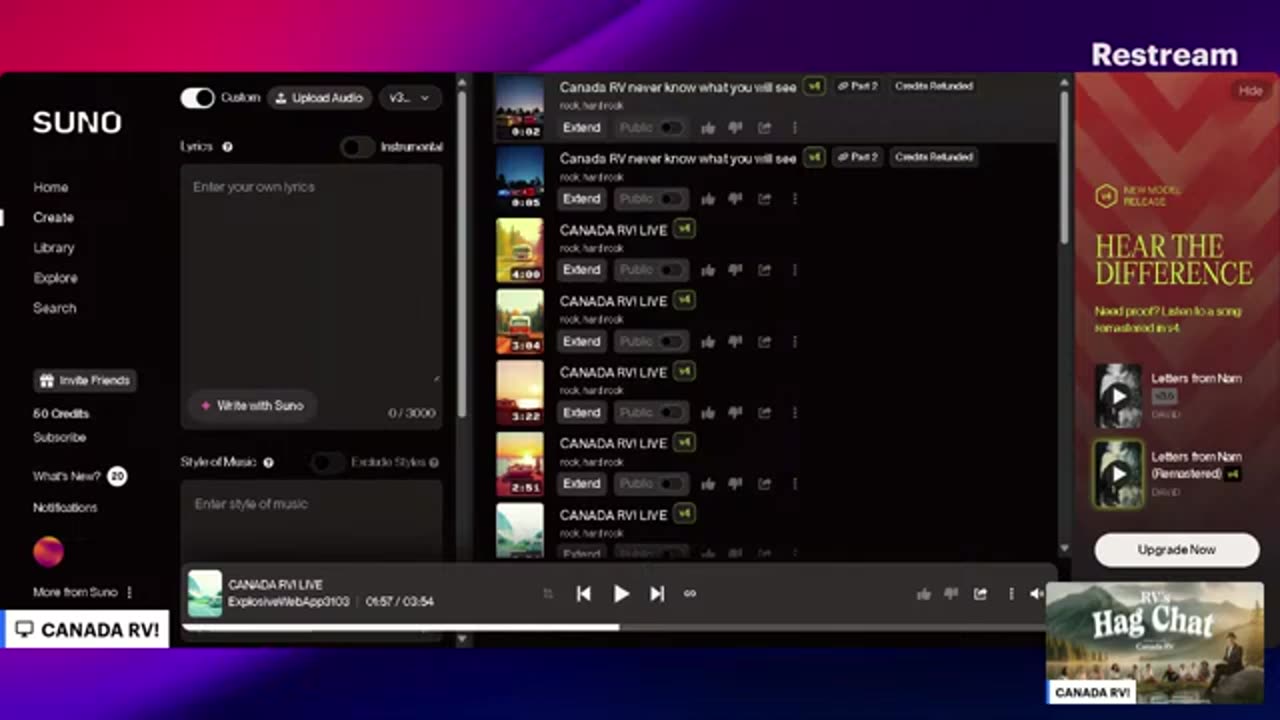
Task: Extend the 4:00 CANADA RV! LIVE track
Action: click(x=581, y=270)
